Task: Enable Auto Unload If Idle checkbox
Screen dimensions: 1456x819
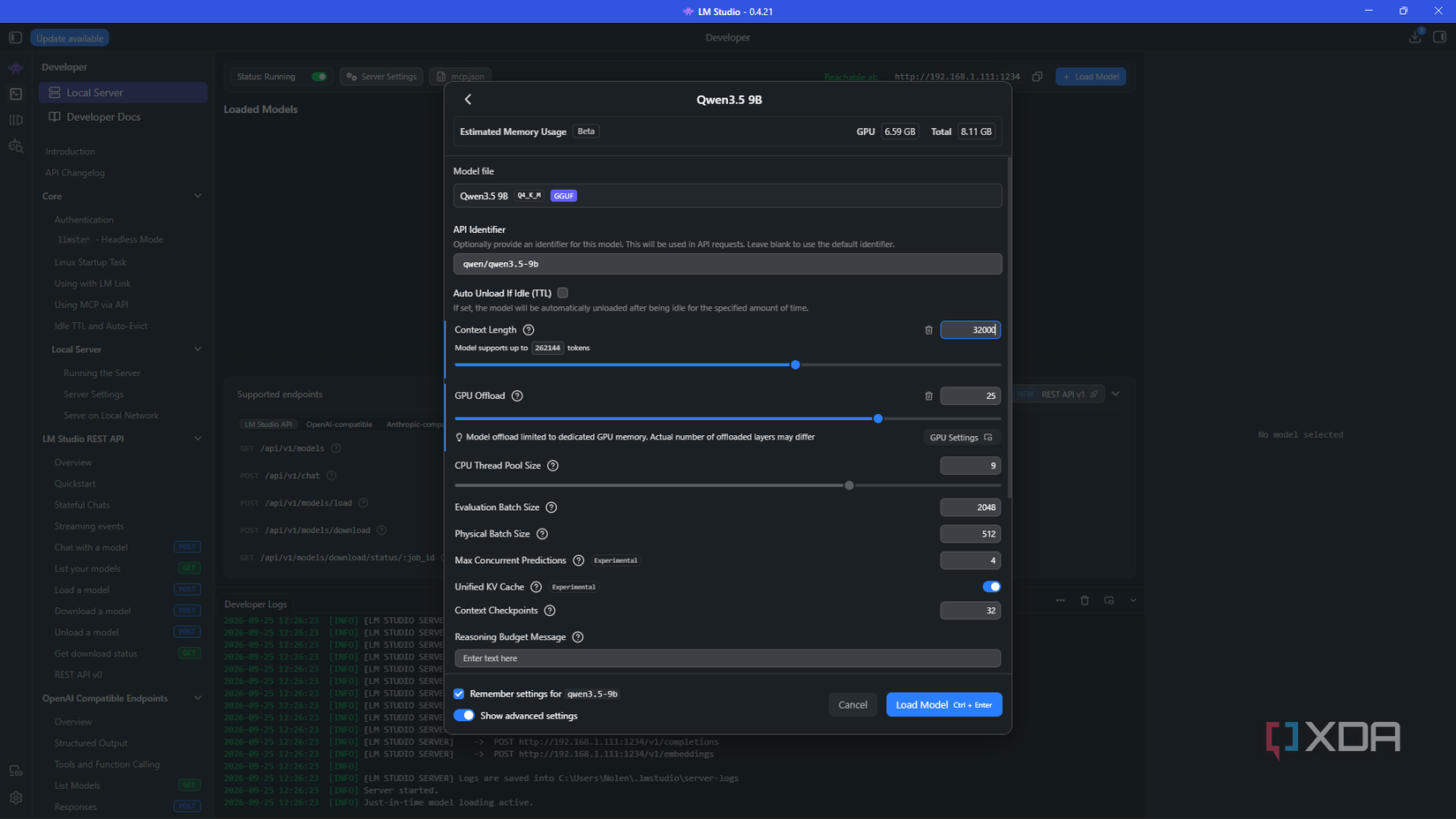Action: 563,293
